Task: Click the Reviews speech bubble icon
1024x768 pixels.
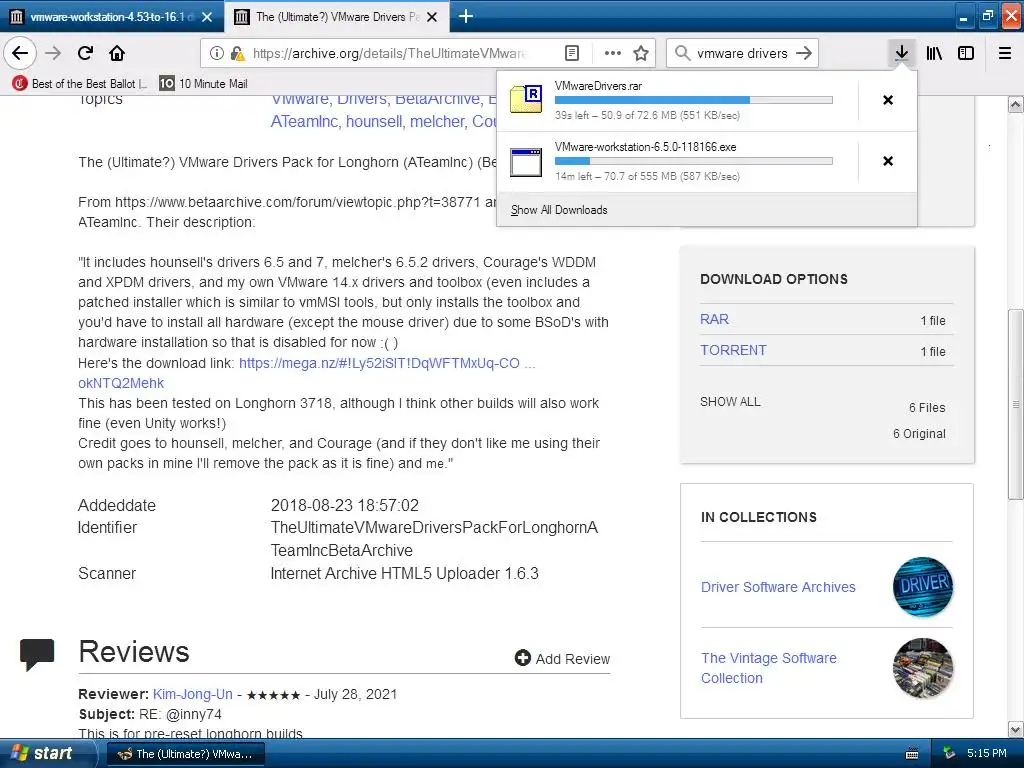Action: pos(37,654)
